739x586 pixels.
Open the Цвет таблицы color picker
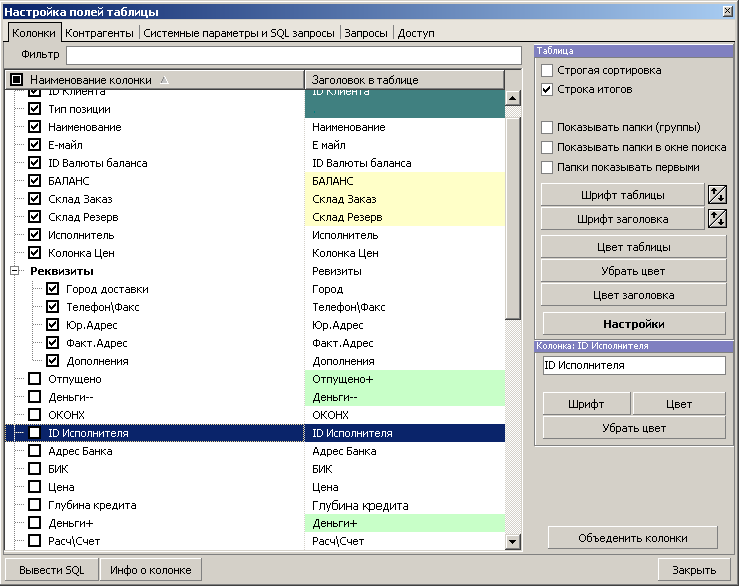(633, 247)
